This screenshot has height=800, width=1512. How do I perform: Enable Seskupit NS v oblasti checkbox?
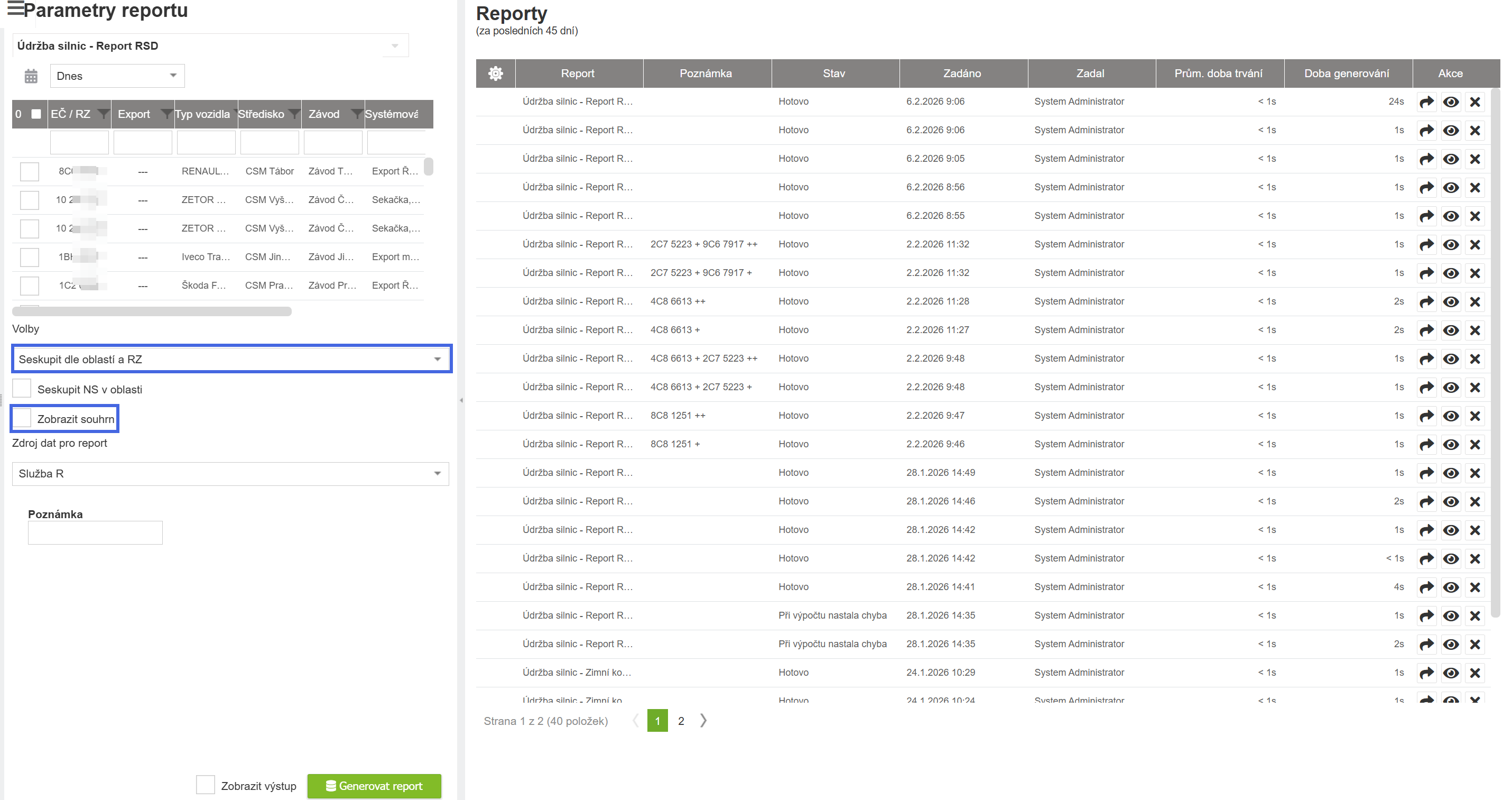point(22,389)
